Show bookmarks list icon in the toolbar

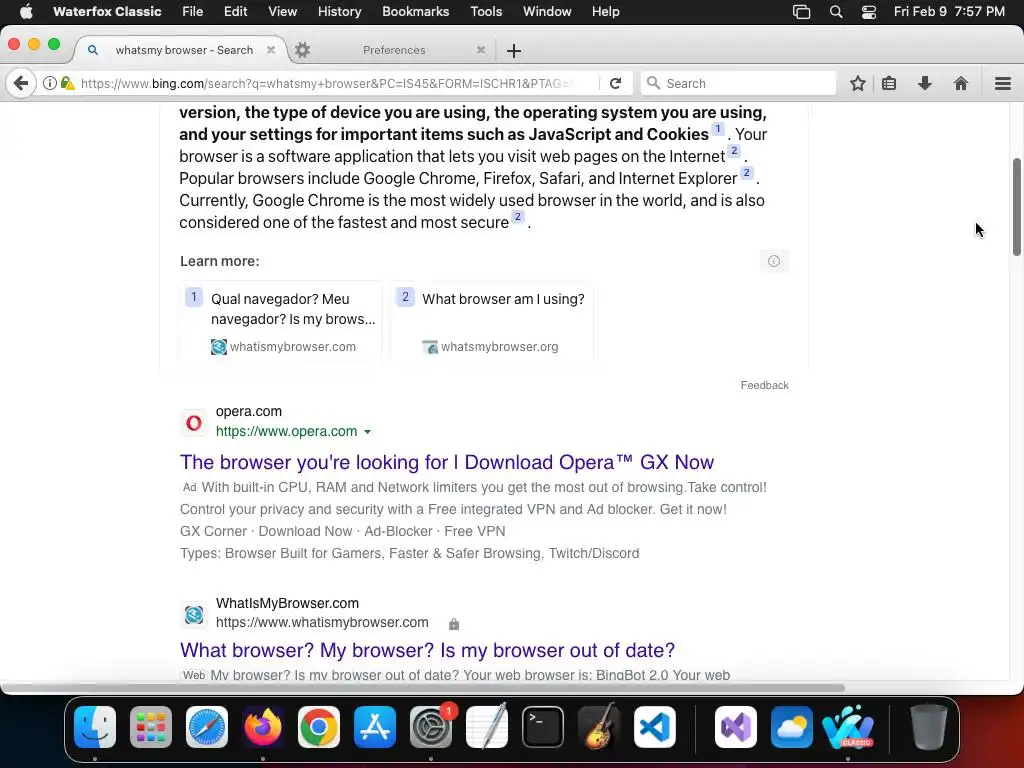click(889, 83)
